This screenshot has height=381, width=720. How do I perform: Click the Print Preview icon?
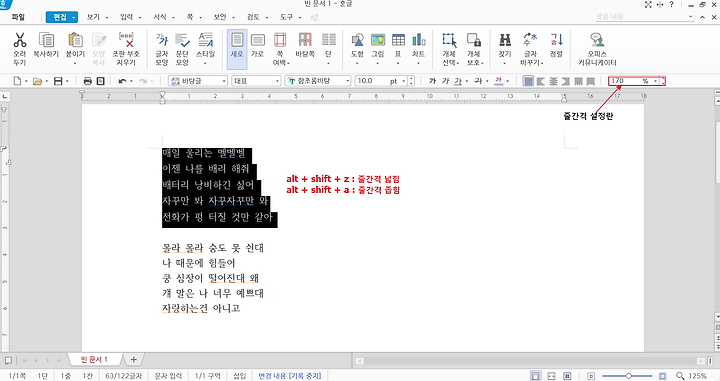(101, 81)
